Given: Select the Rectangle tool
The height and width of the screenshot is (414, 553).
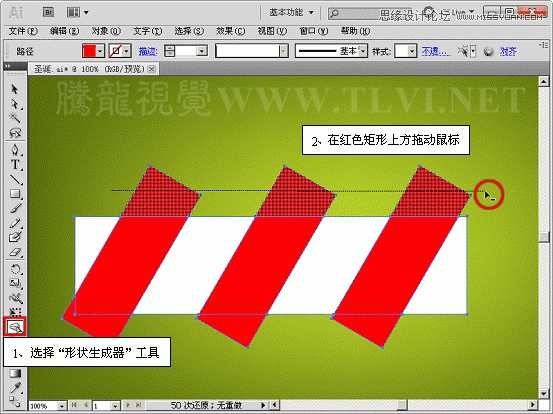Looking at the screenshot, I should pos(15,193).
